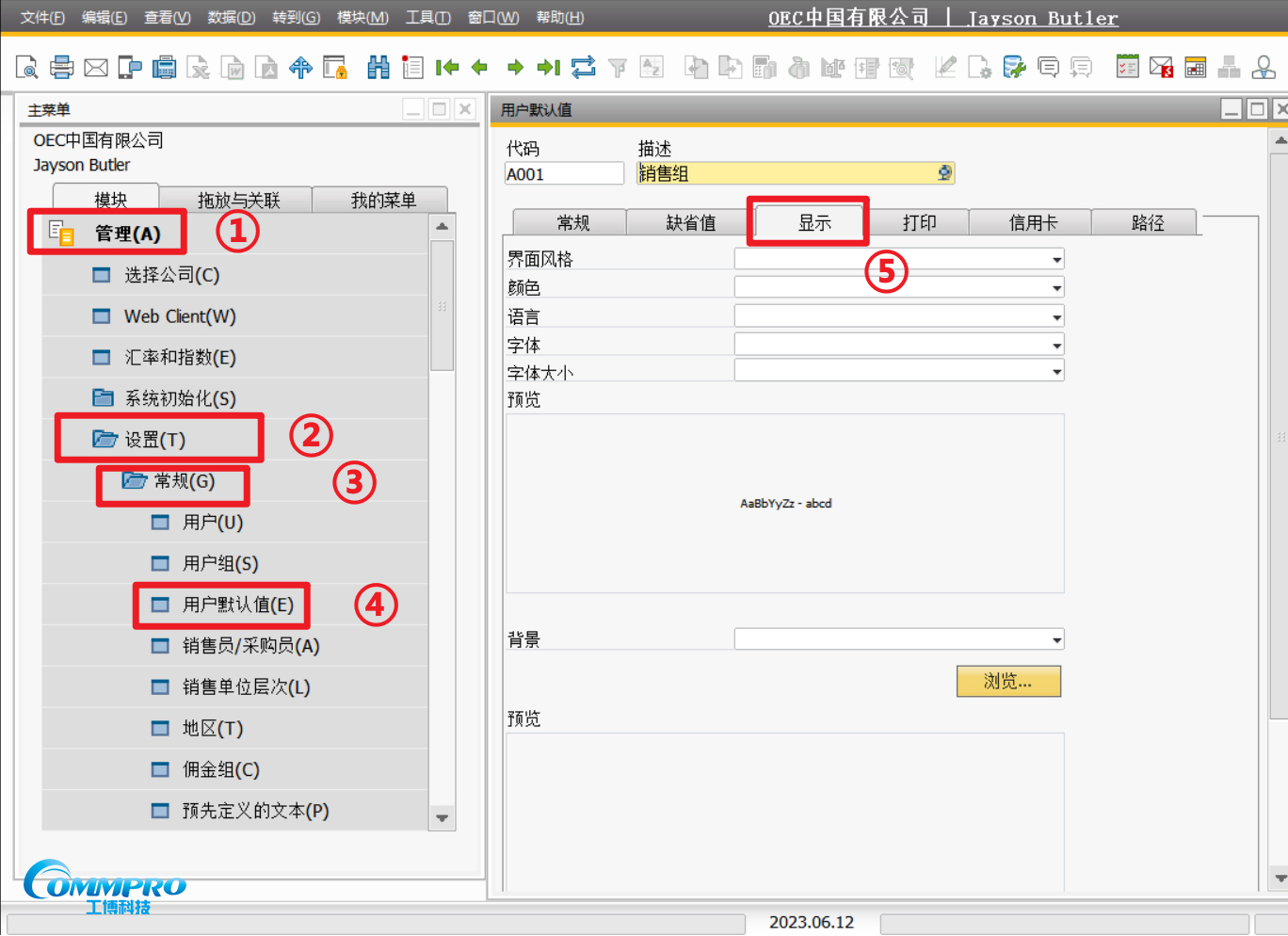Click the 代码 input field showing A001
The width and height of the screenshot is (1288, 936).
point(563,173)
